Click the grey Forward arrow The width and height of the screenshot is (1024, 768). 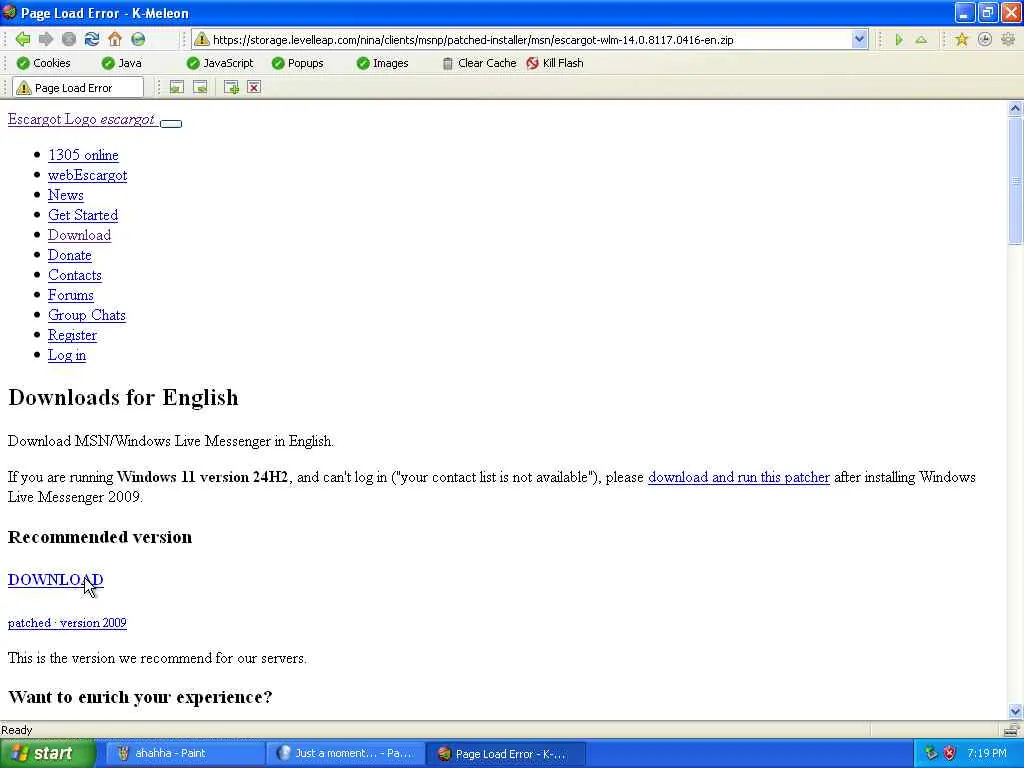(x=46, y=40)
